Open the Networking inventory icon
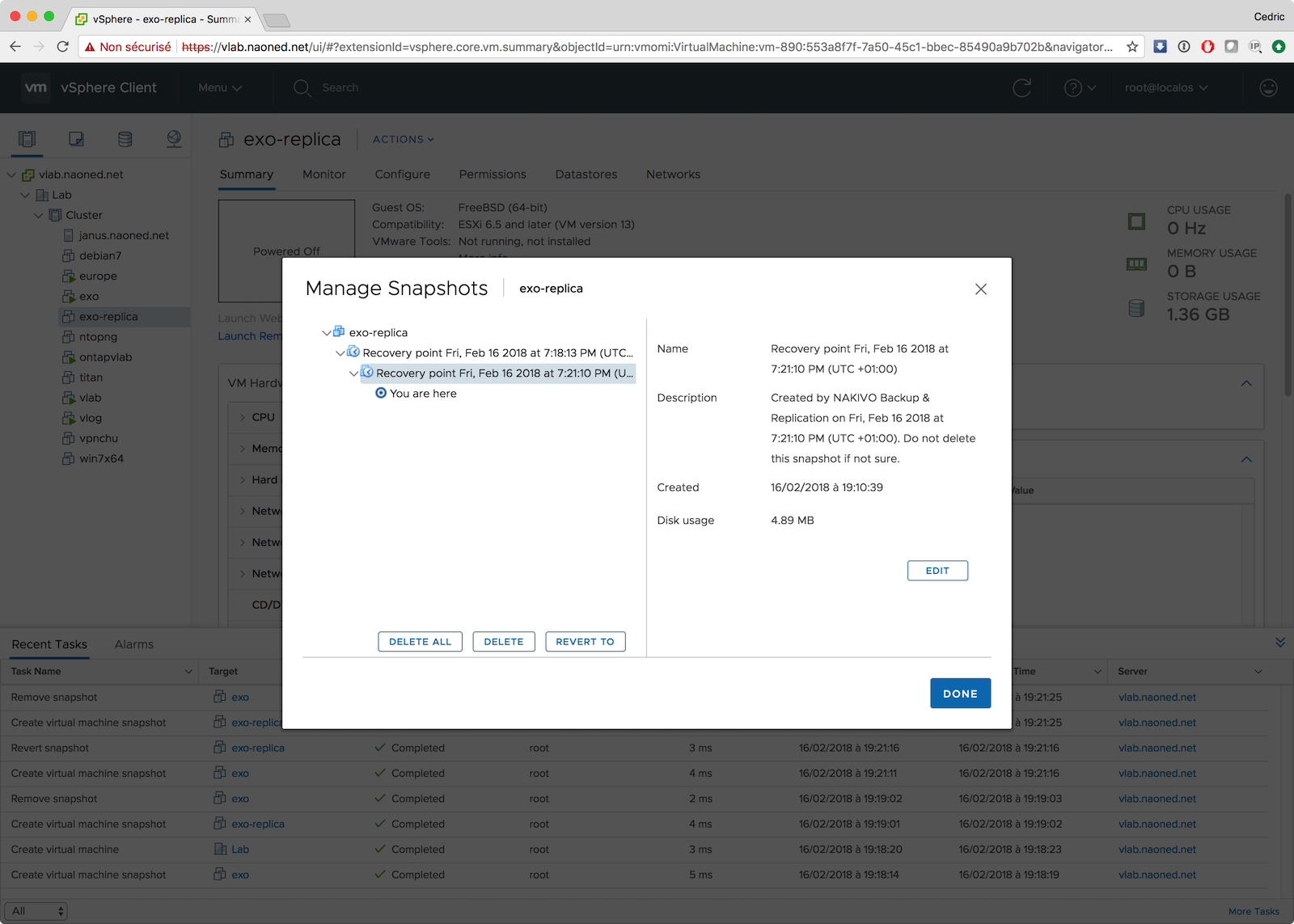 (x=174, y=139)
